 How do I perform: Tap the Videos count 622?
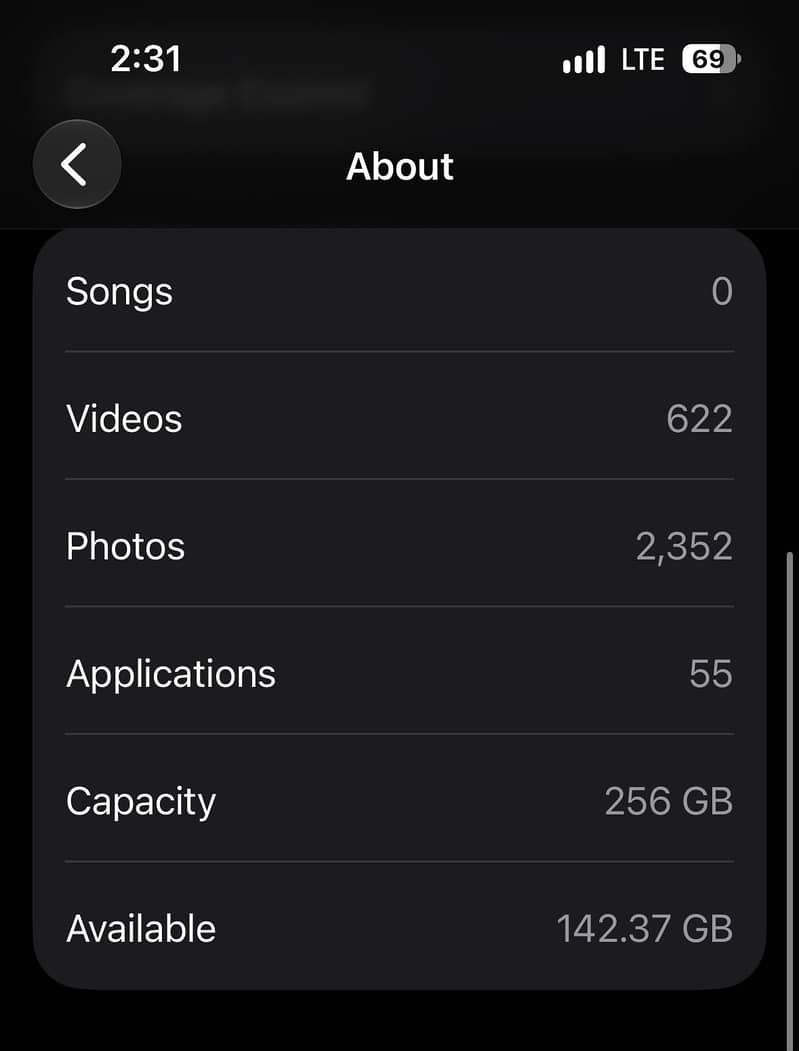[699, 420]
